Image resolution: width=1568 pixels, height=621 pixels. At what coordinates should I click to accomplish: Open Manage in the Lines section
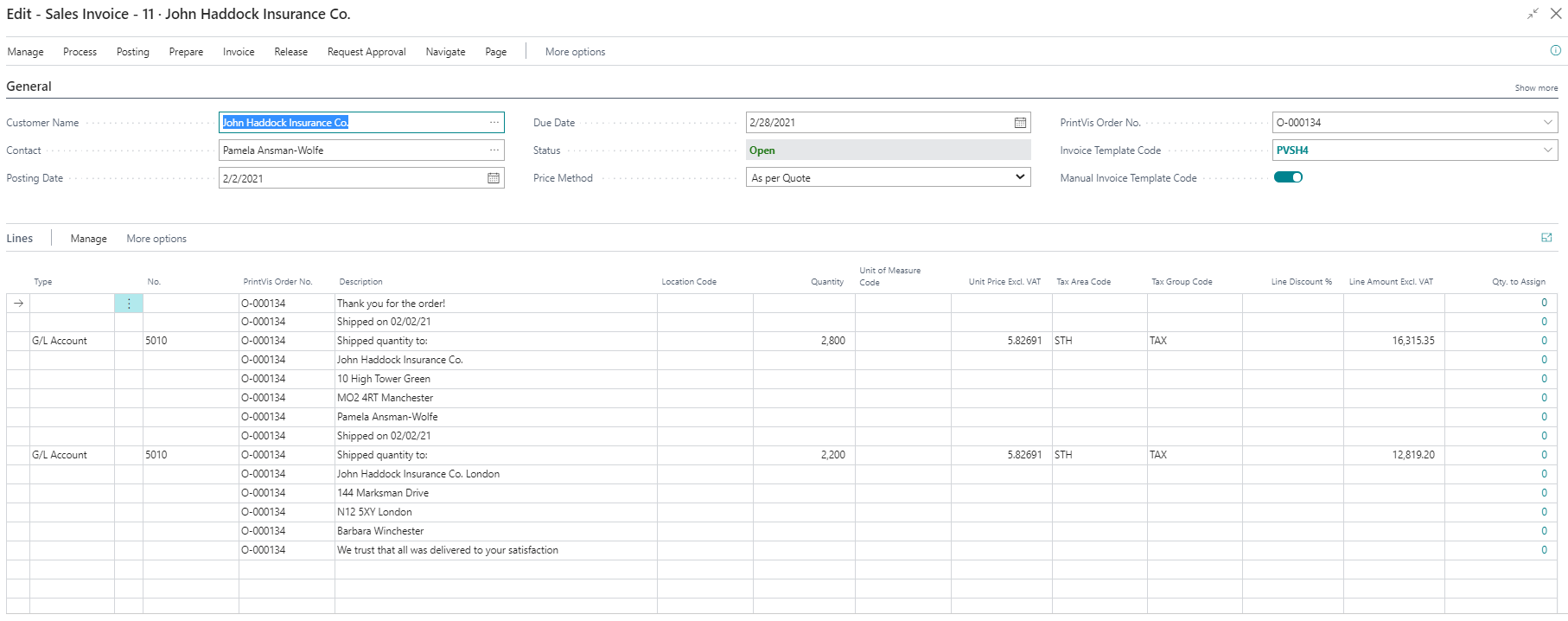pos(89,239)
